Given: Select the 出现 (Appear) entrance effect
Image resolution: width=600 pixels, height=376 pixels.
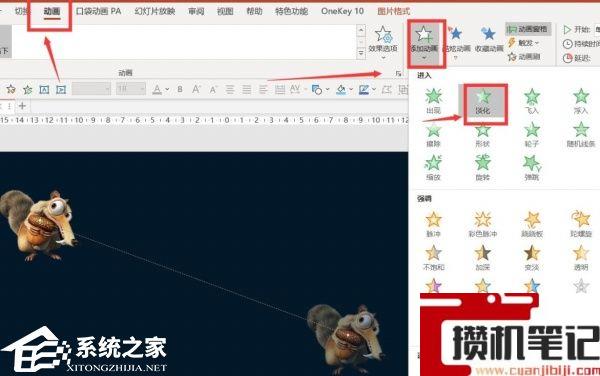Looking at the screenshot, I should 434,101.
